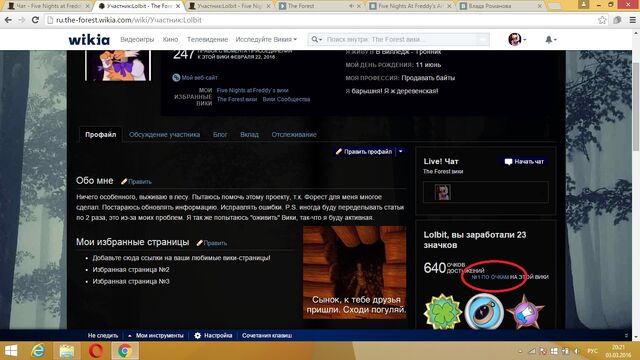Open the search scope dropdown arrow

coord(320,40)
